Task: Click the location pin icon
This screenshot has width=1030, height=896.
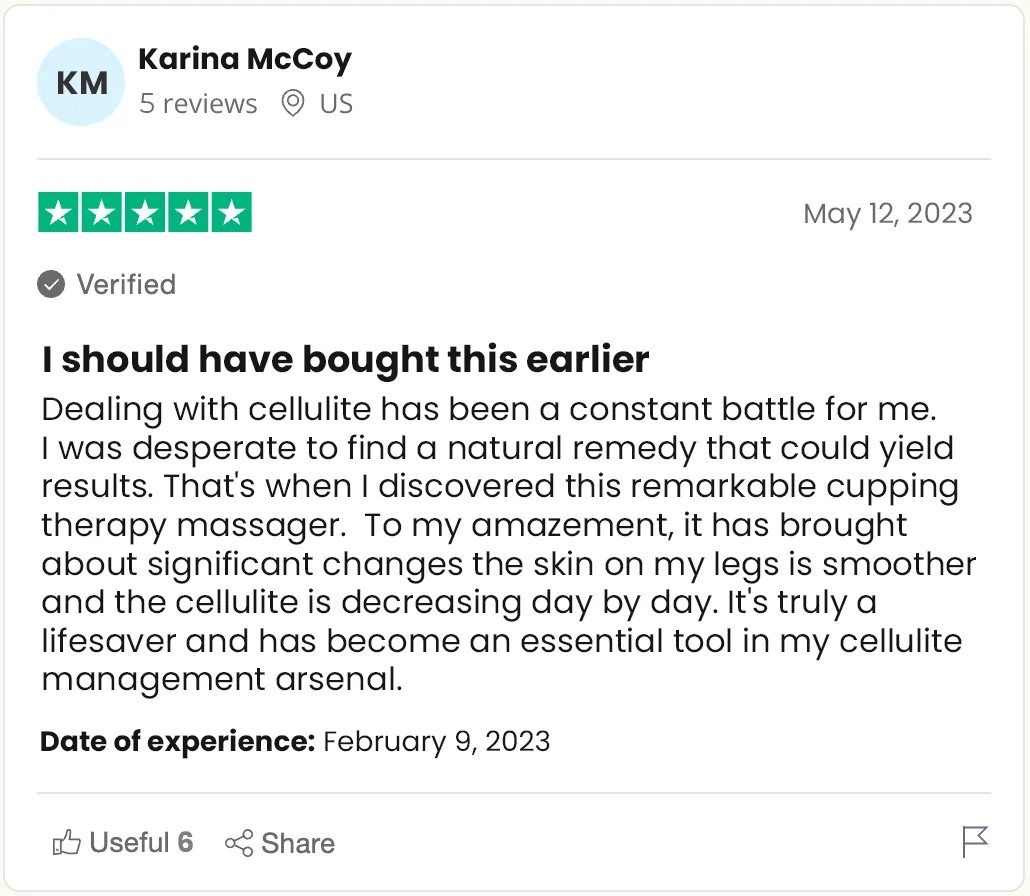Action: pos(292,103)
